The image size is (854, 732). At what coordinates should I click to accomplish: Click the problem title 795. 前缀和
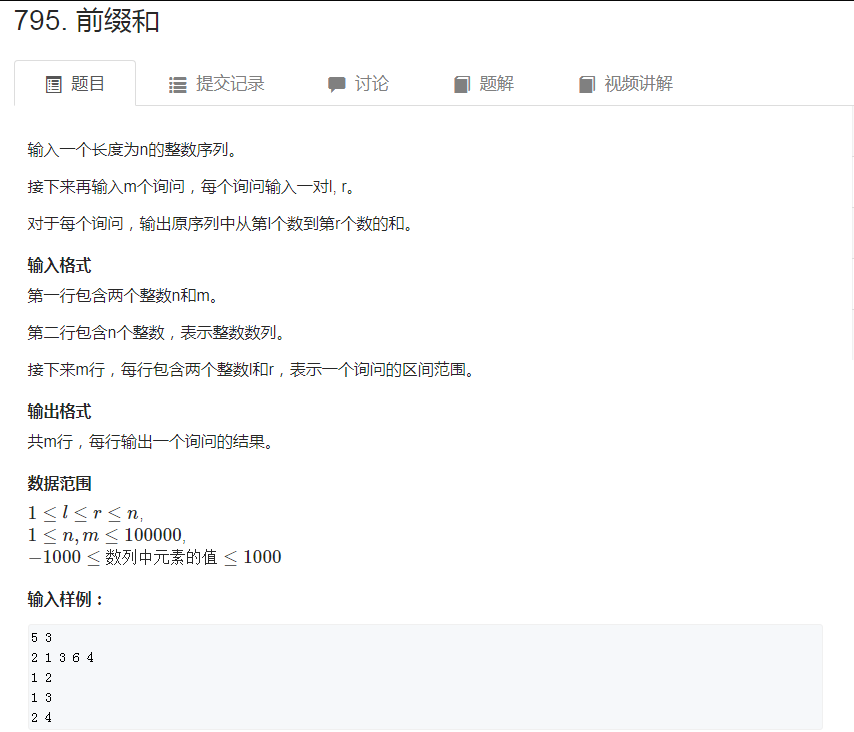click(x=86, y=18)
